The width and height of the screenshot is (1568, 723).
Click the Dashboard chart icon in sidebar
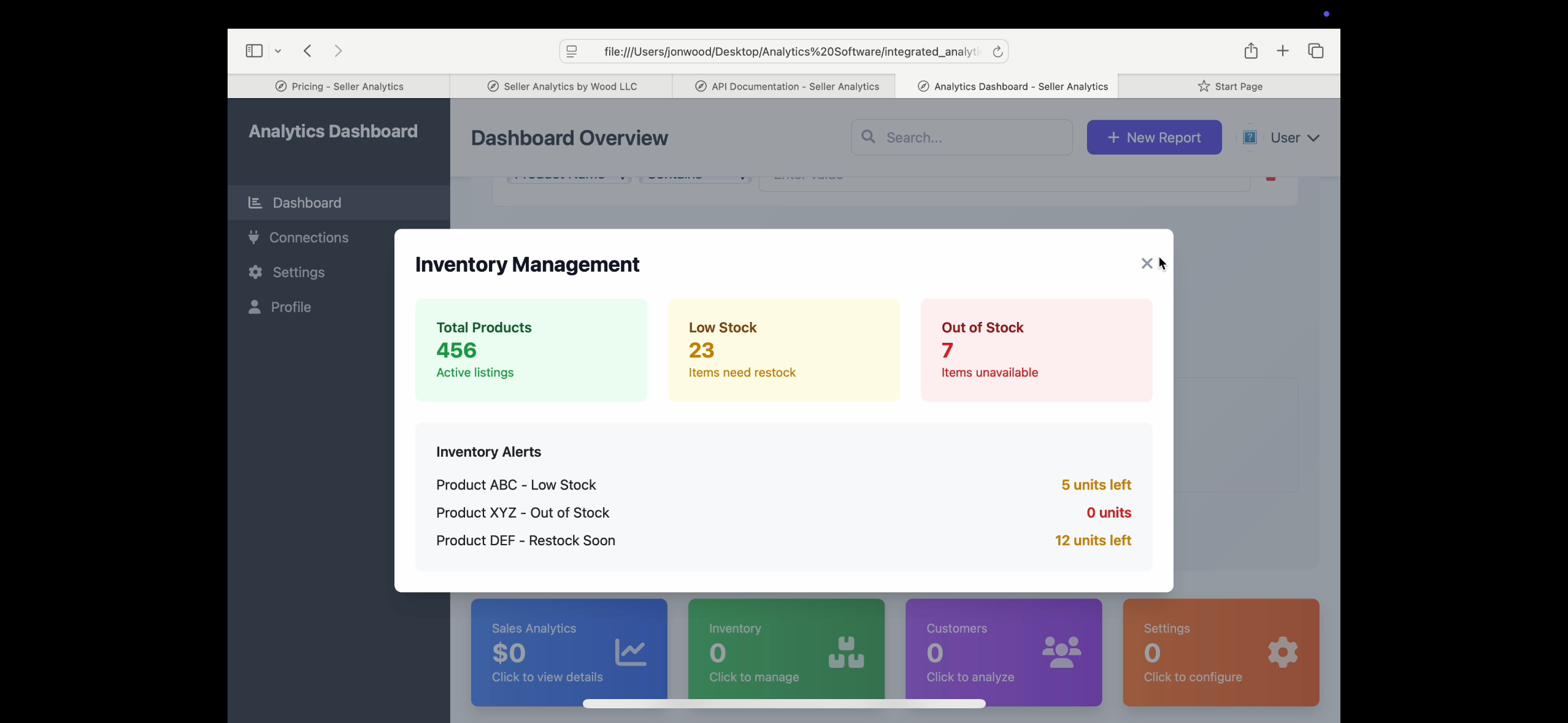[x=255, y=202]
